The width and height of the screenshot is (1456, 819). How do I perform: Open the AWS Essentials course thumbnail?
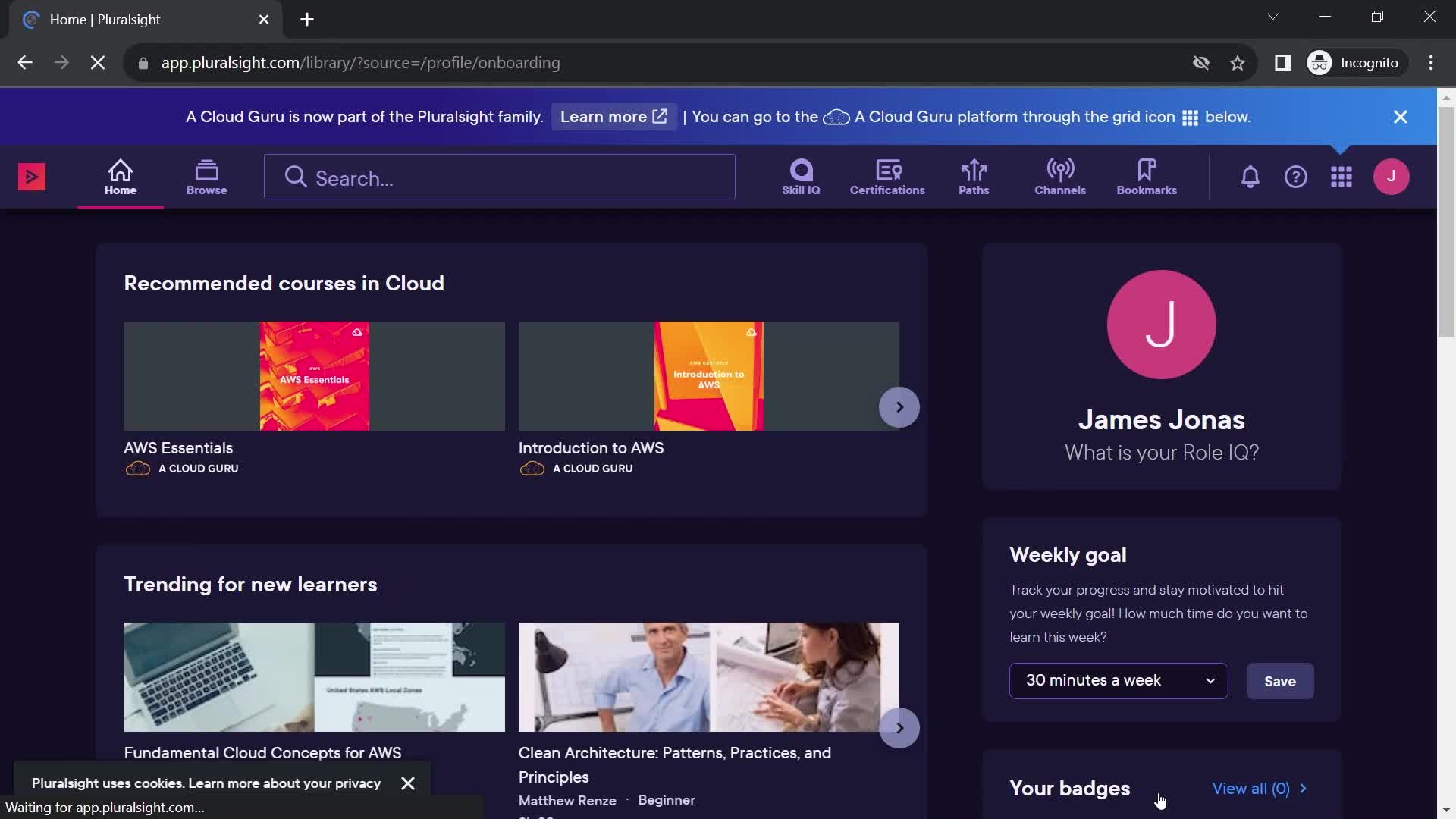(x=315, y=376)
